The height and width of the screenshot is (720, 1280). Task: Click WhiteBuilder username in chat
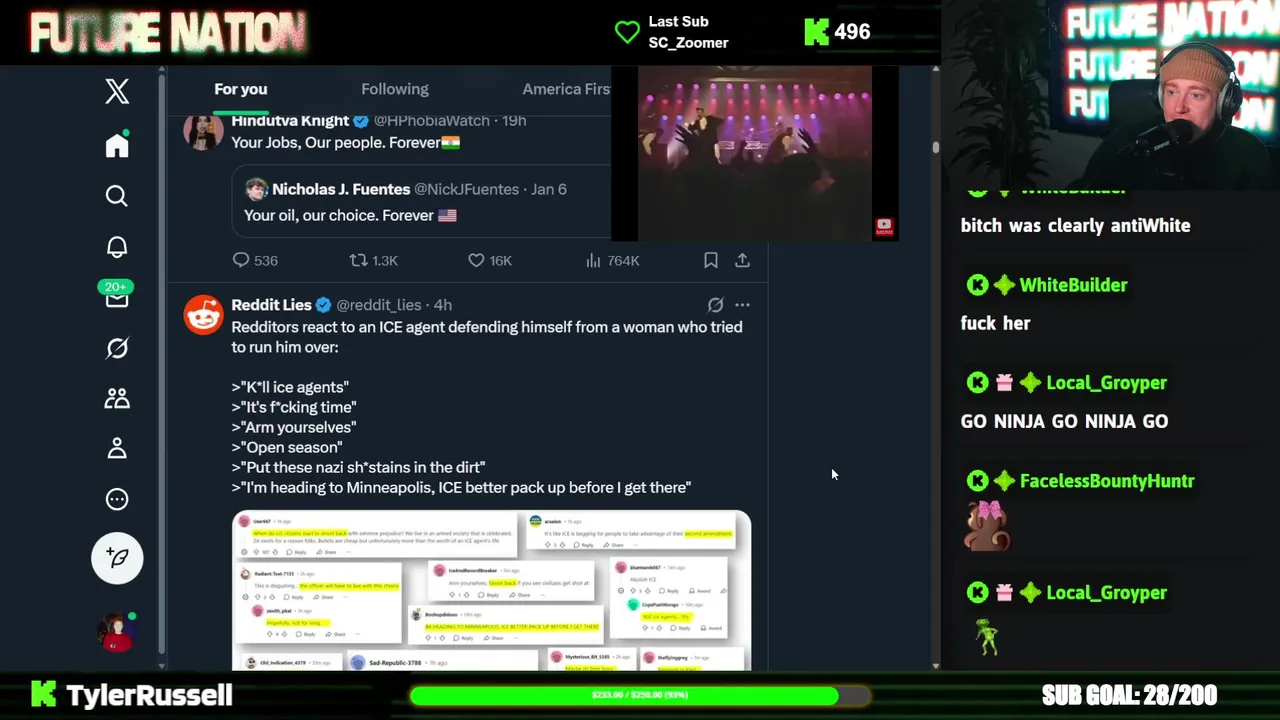1073,285
